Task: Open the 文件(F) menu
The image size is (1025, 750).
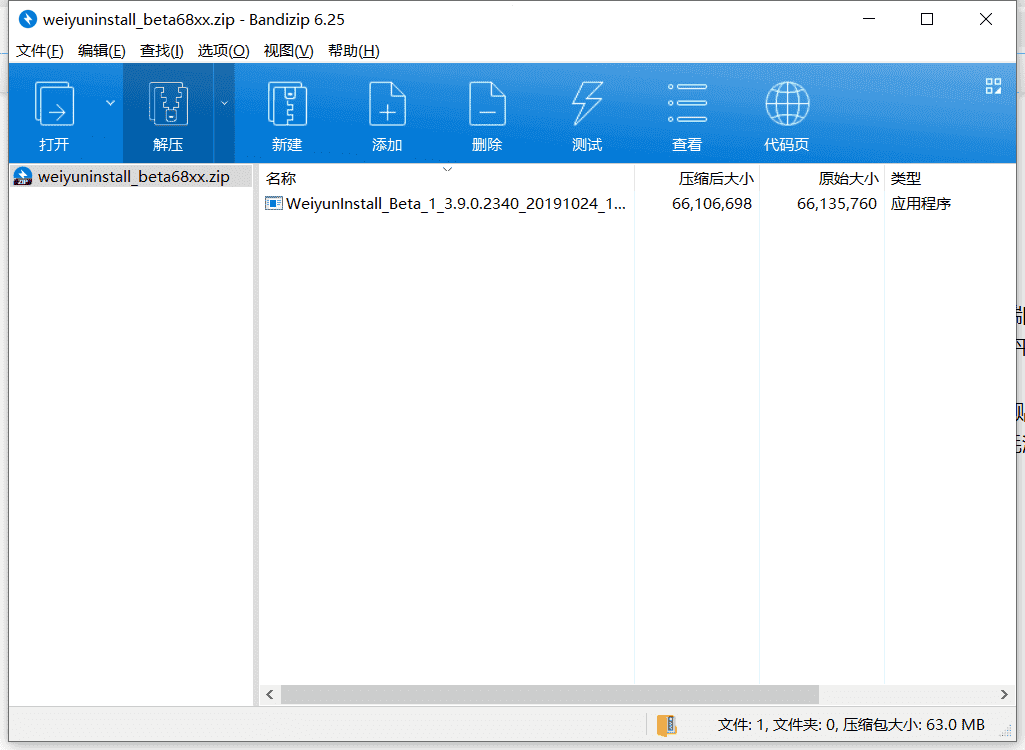Action: (x=39, y=50)
